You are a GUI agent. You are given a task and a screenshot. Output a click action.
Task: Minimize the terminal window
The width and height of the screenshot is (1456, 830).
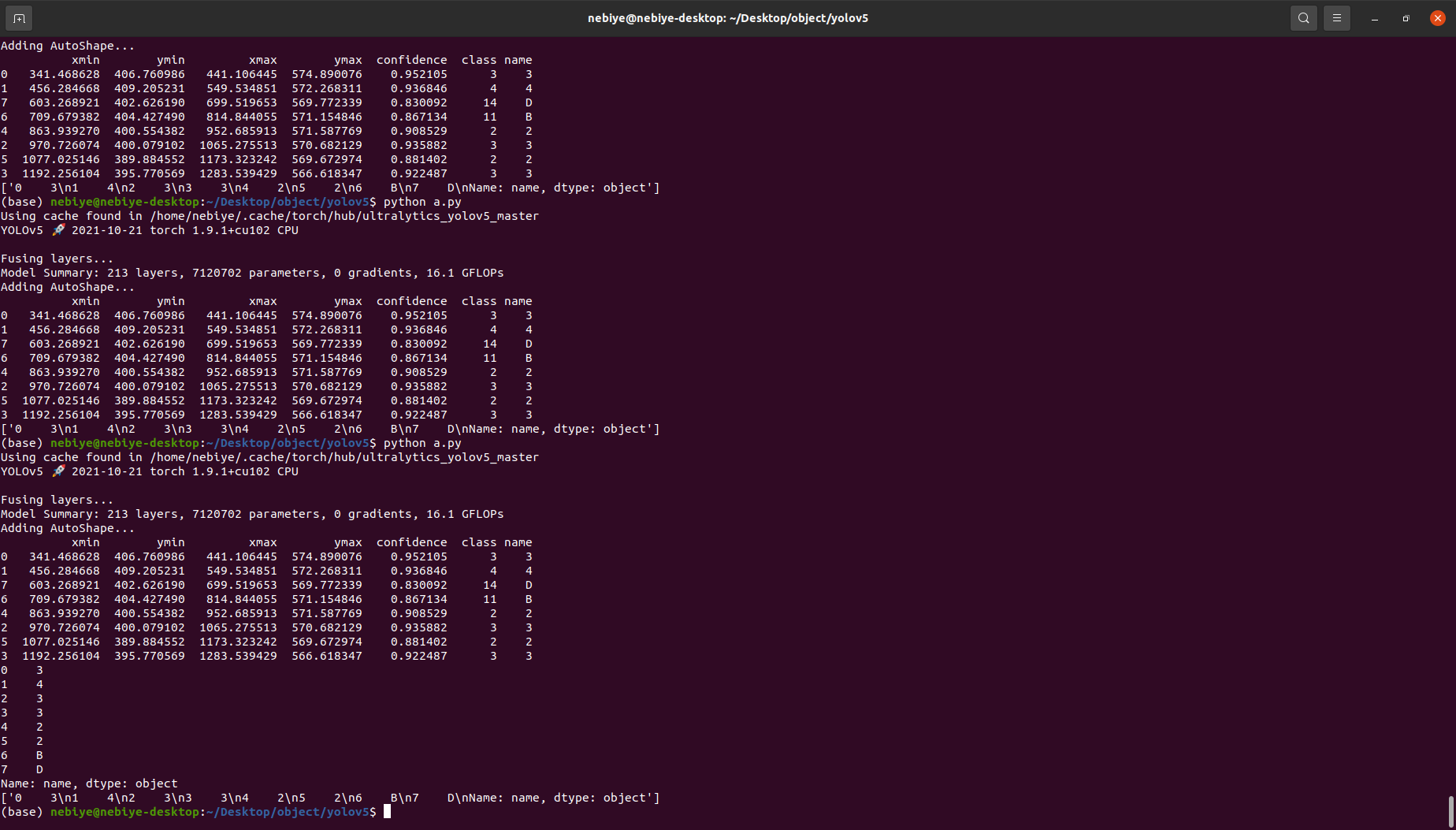pos(1374,17)
